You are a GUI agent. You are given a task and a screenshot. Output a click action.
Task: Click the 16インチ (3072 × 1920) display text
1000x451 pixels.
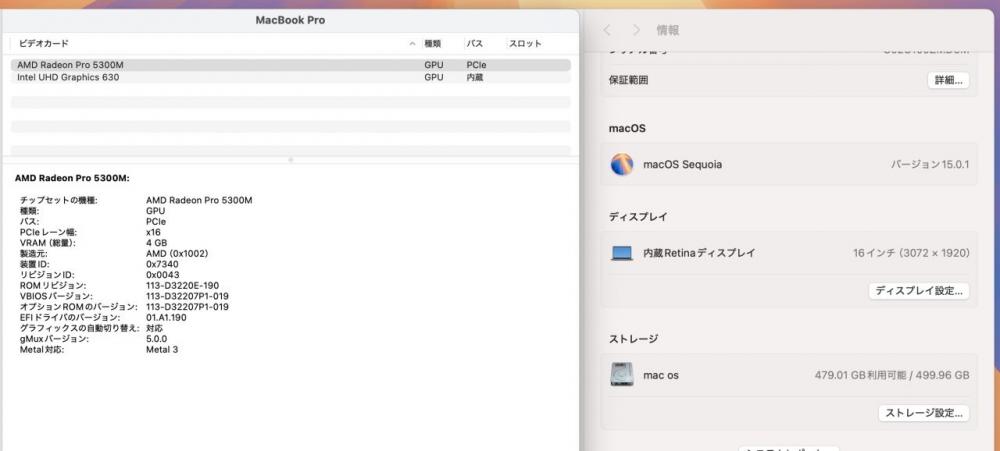(x=911, y=253)
